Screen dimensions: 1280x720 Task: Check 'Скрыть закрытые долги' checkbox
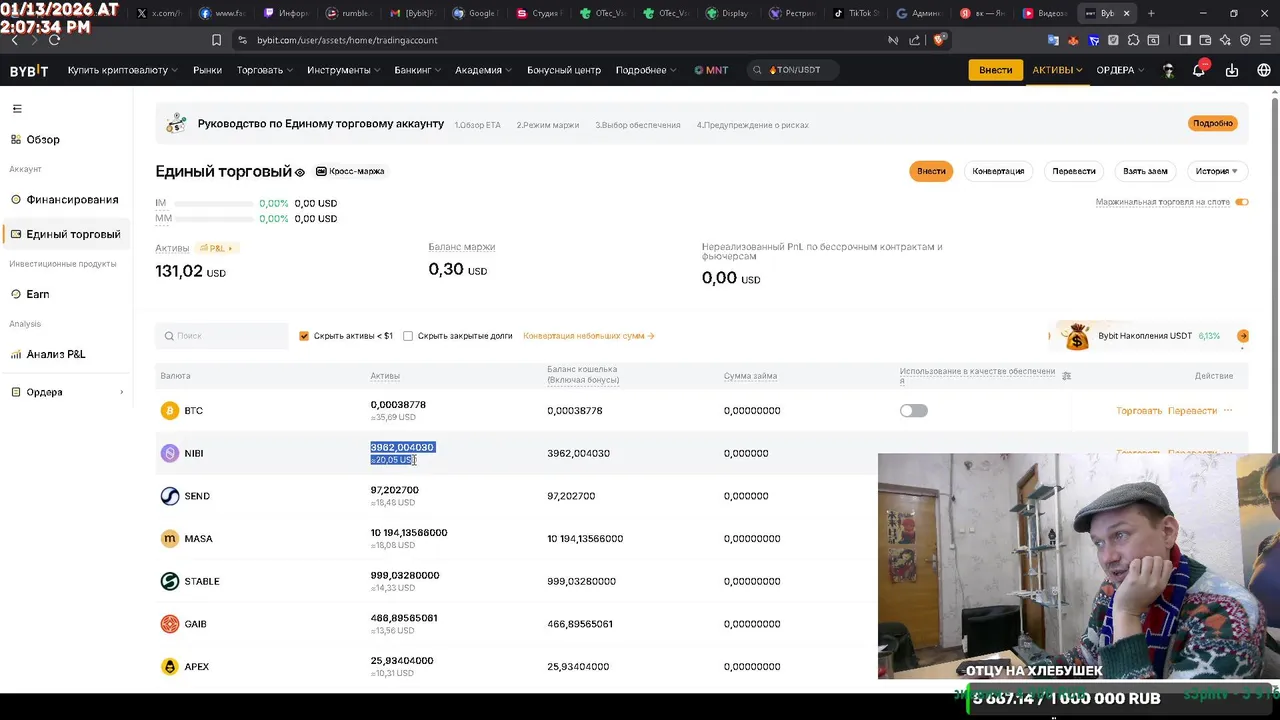[x=408, y=336]
